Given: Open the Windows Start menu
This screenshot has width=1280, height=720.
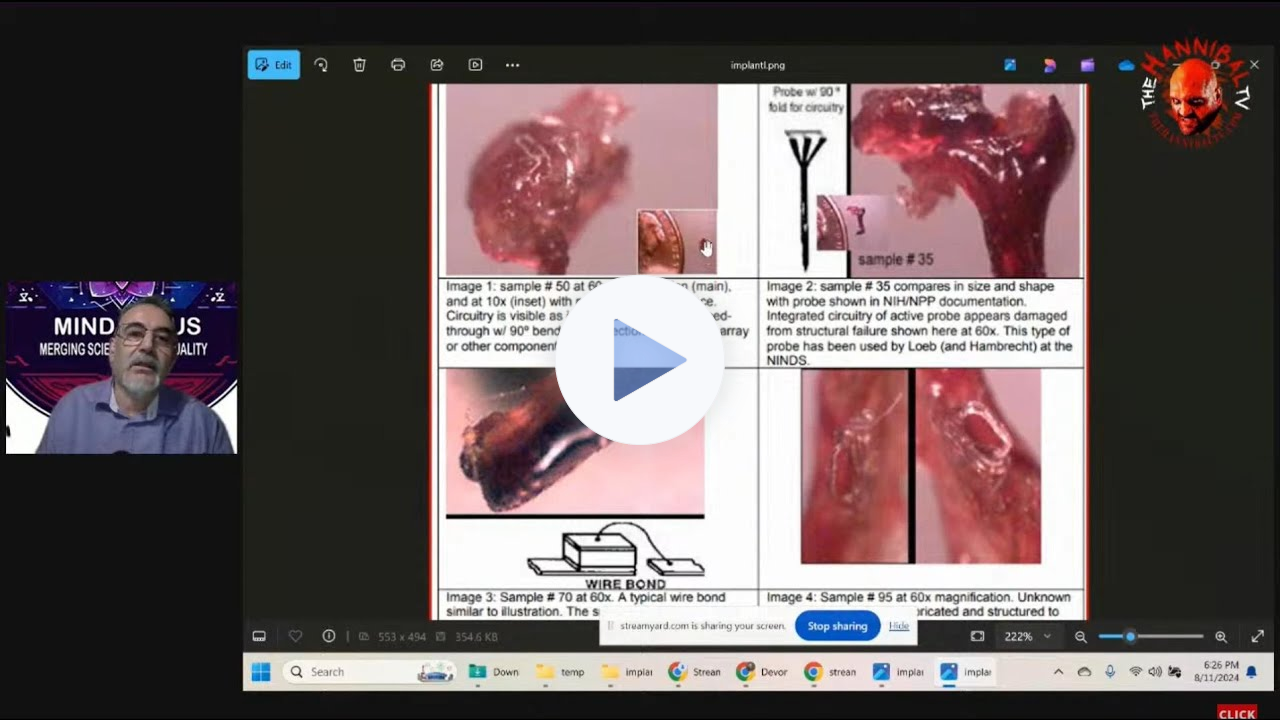Looking at the screenshot, I should coord(261,672).
